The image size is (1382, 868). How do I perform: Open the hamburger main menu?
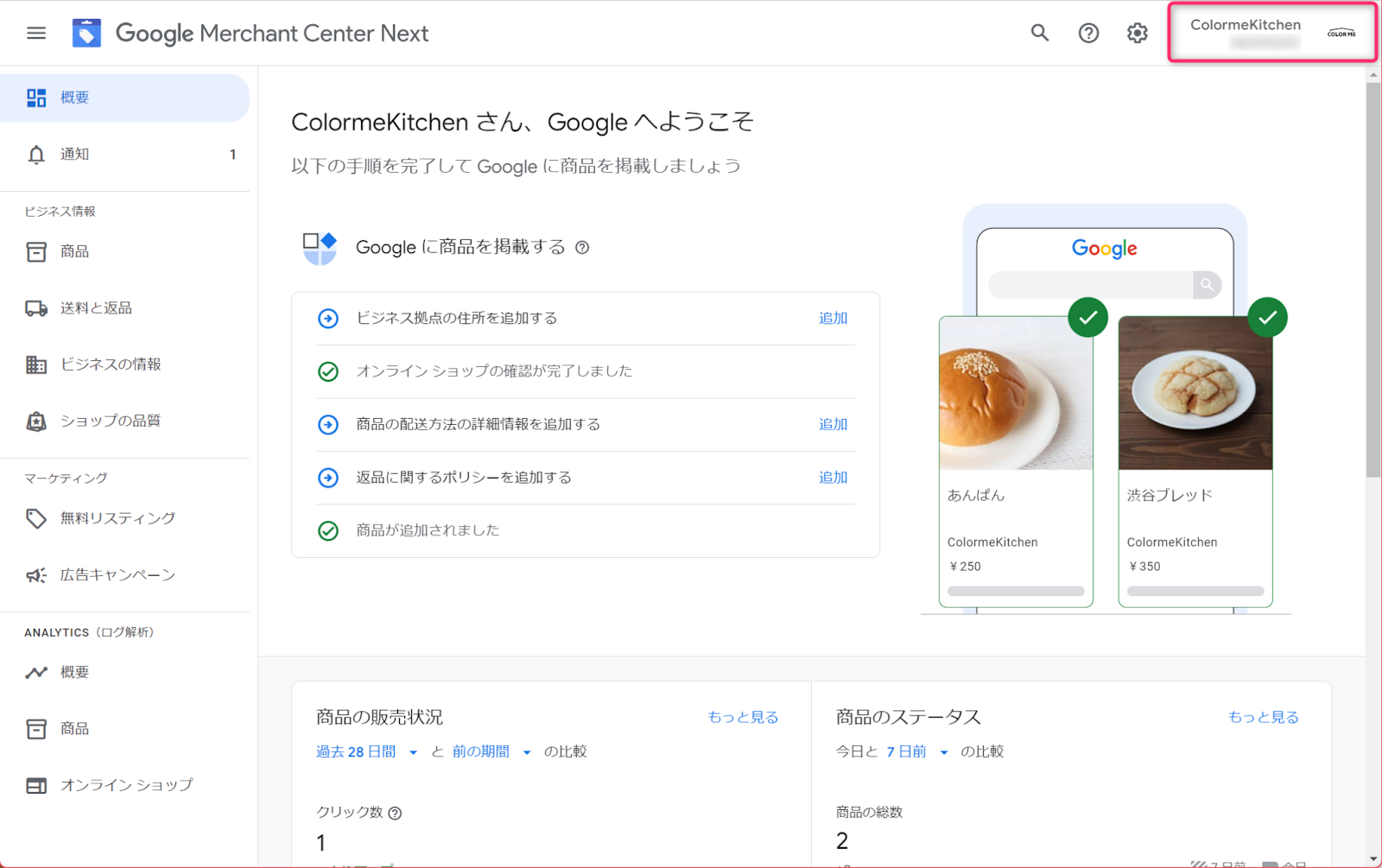pyautogui.click(x=36, y=33)
